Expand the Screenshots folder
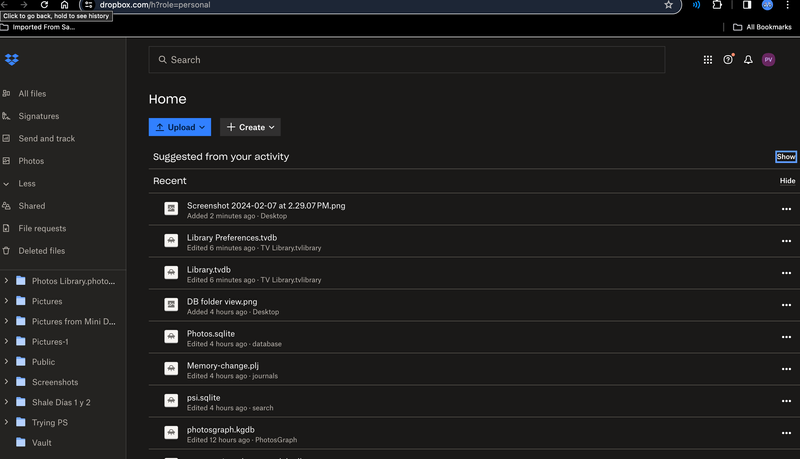The image size is (800, 459). tap(6, 381)
